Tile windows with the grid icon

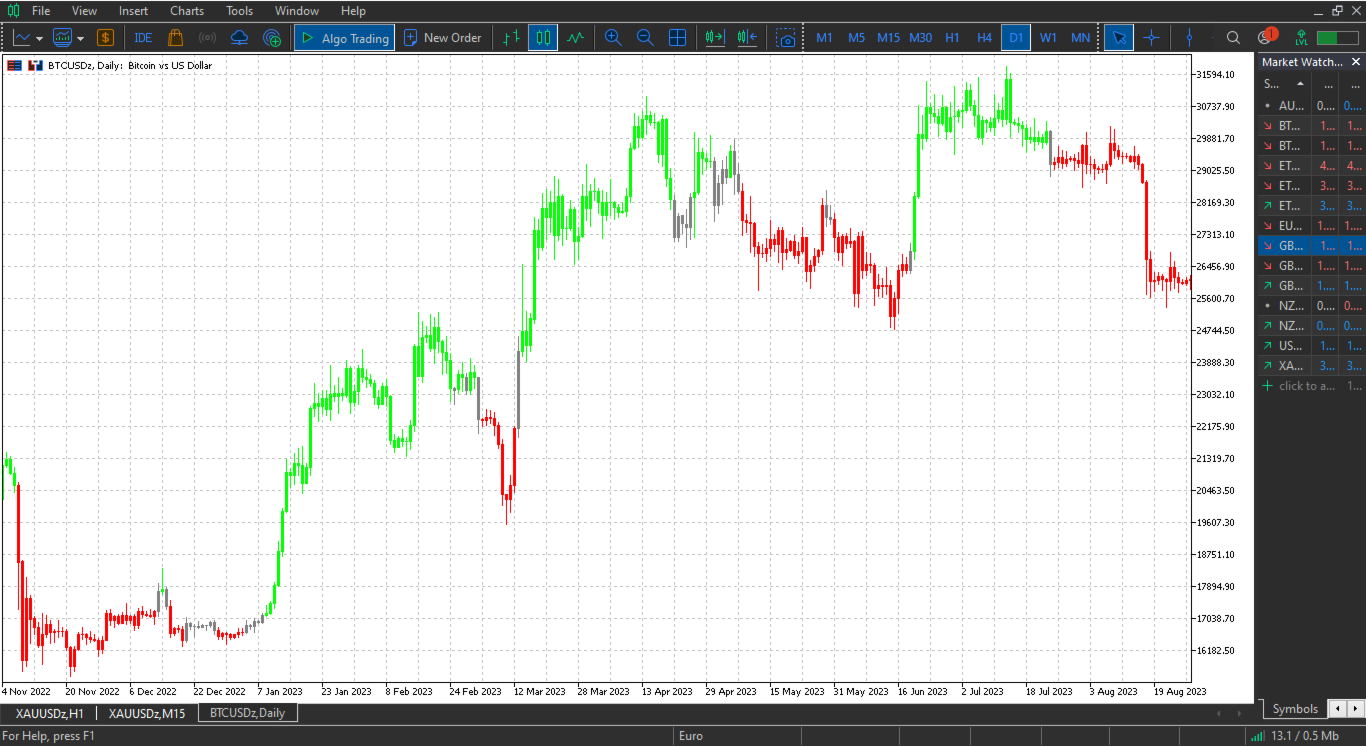click(x=677, y=38)
